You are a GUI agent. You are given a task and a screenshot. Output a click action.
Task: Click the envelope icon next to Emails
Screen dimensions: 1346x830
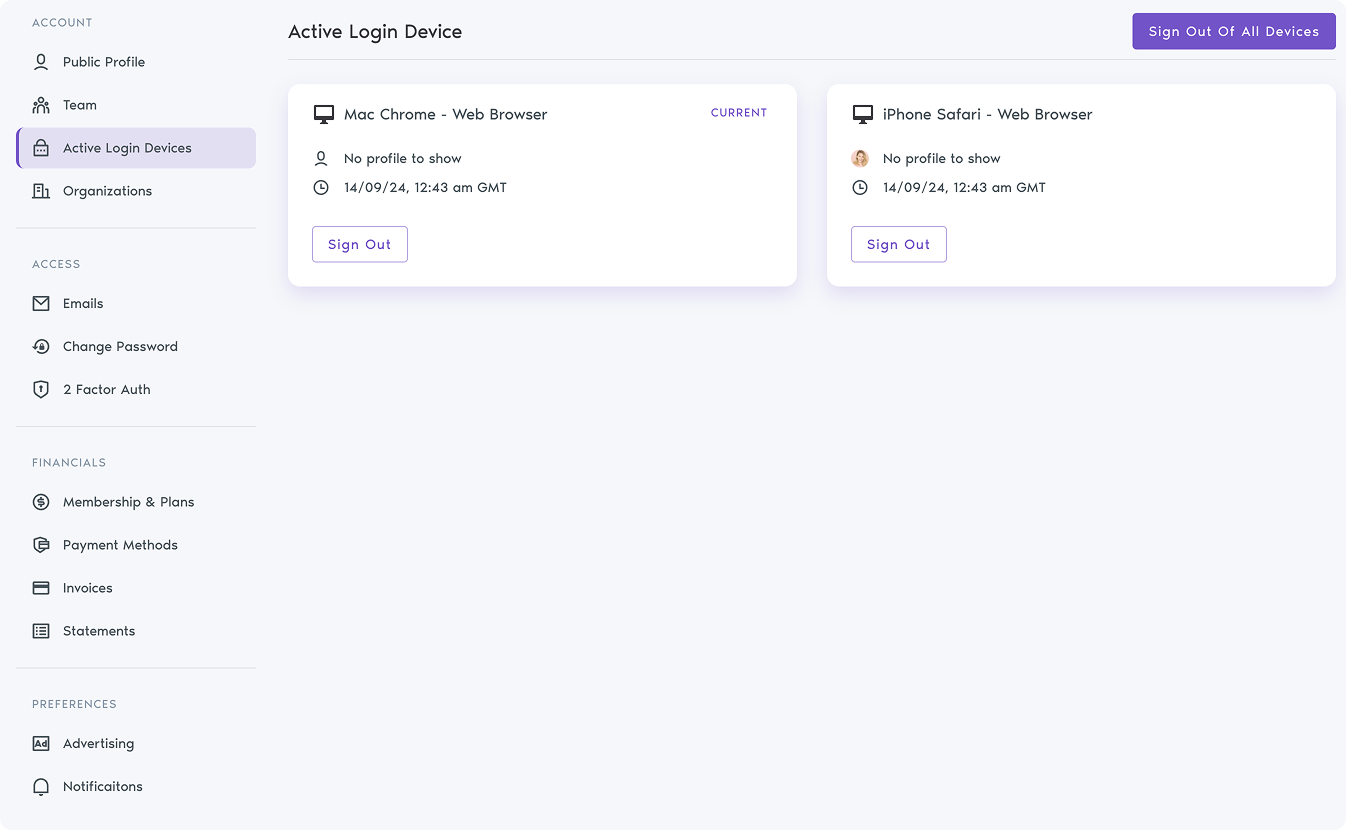40,303
